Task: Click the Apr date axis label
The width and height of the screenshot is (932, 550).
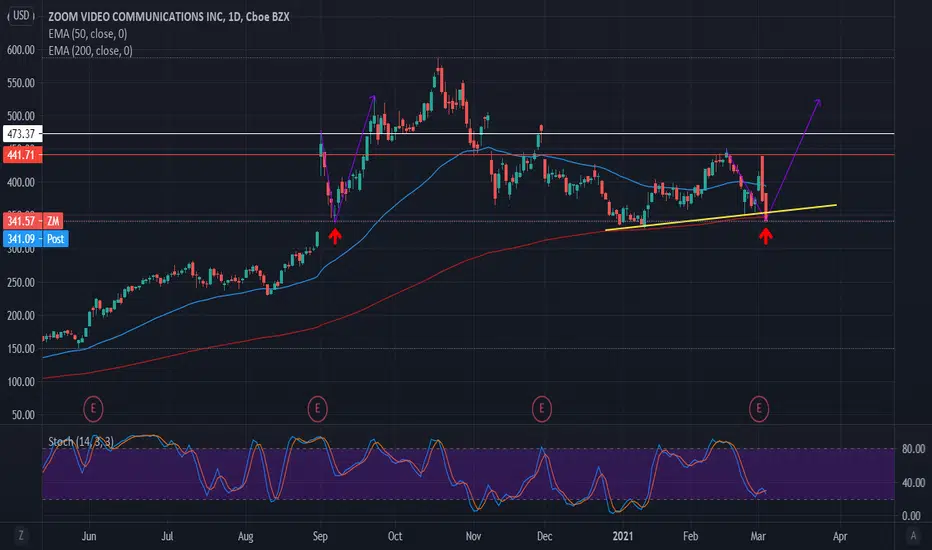Action: [840, 536]
